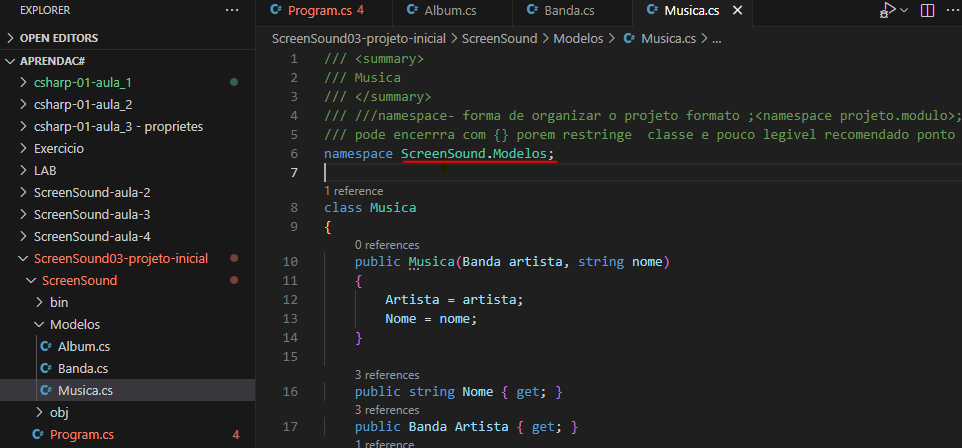The height and width of the screenshot is (448, 962).
Task: Click the split editor icon
Action: coord(927,10)
